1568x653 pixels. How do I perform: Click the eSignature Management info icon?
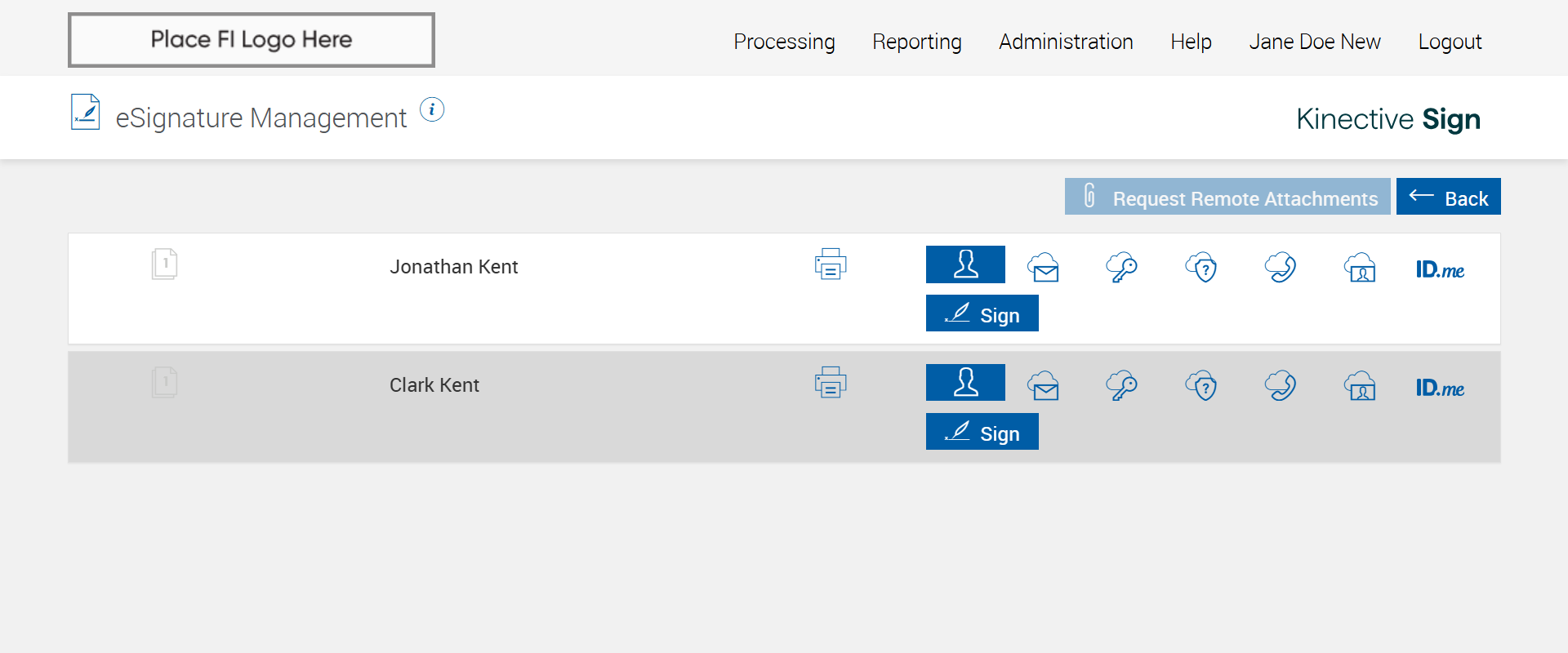432,109
